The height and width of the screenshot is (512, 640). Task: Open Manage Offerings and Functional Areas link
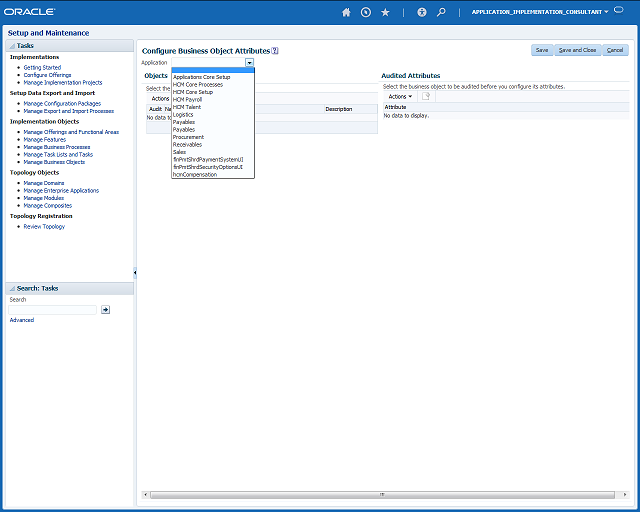click(71, 132)
